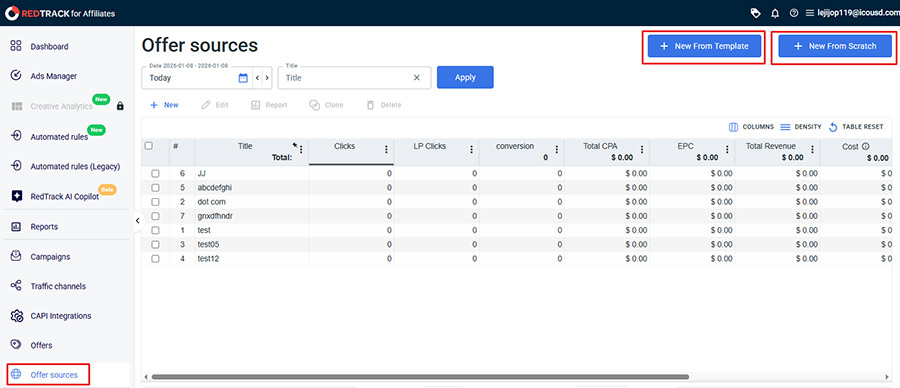Image resolution: width=900 pixels, height=388 pixels.
Task: Click the COLUMNS table icon
Action: (x=733, y=127)
